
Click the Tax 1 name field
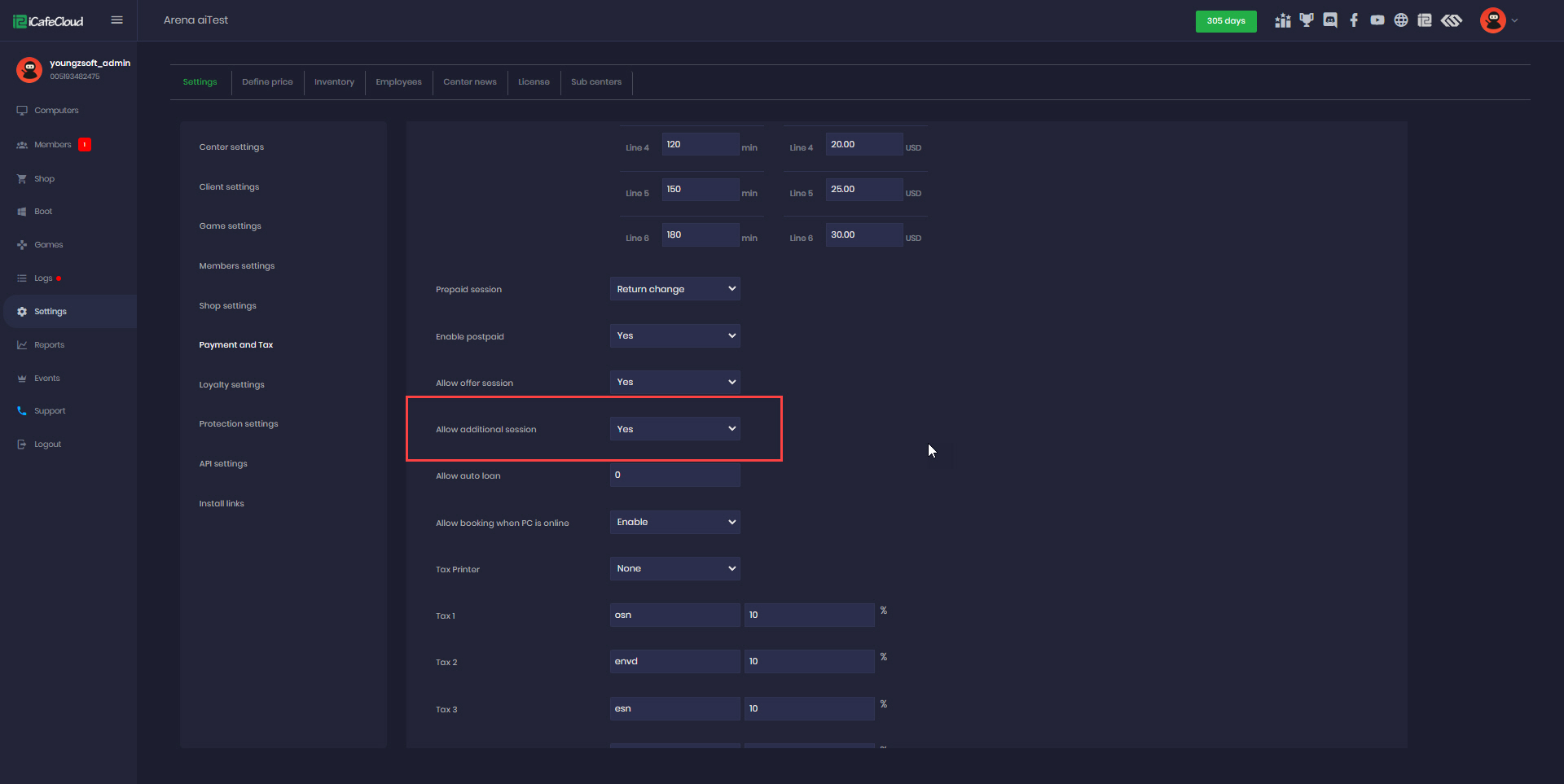[x=674, y=615]
